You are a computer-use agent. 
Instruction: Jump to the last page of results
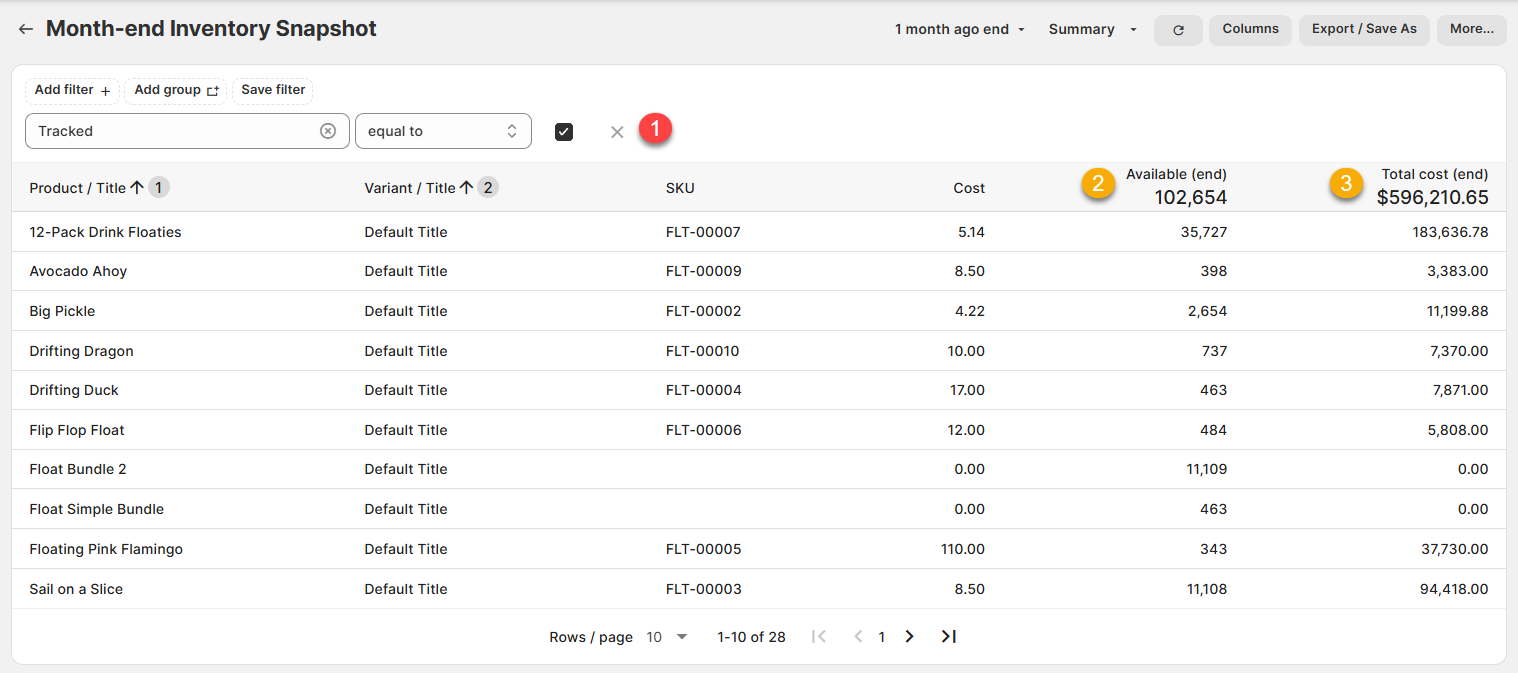coord(949,637)
